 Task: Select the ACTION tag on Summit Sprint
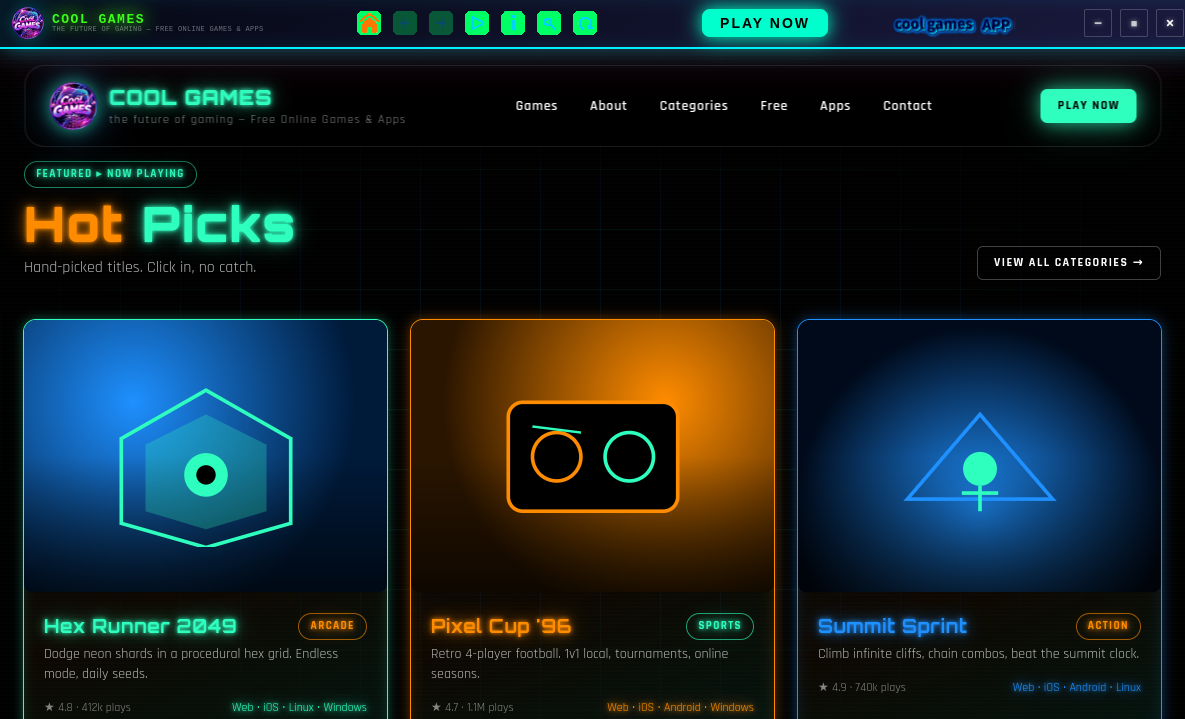click(1108, 626)
